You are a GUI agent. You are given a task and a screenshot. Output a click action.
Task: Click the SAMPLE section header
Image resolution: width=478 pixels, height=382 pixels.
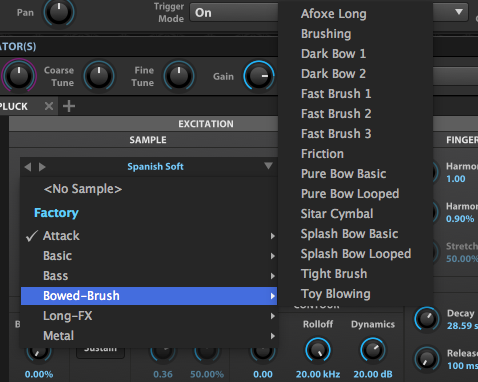pos(148,140)
